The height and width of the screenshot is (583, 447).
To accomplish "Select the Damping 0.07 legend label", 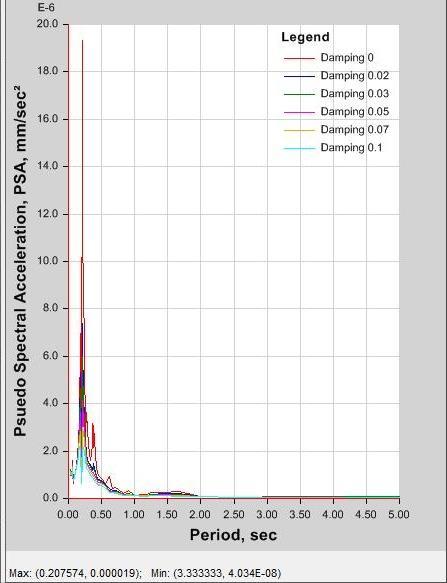I will [x=355, y=130].
